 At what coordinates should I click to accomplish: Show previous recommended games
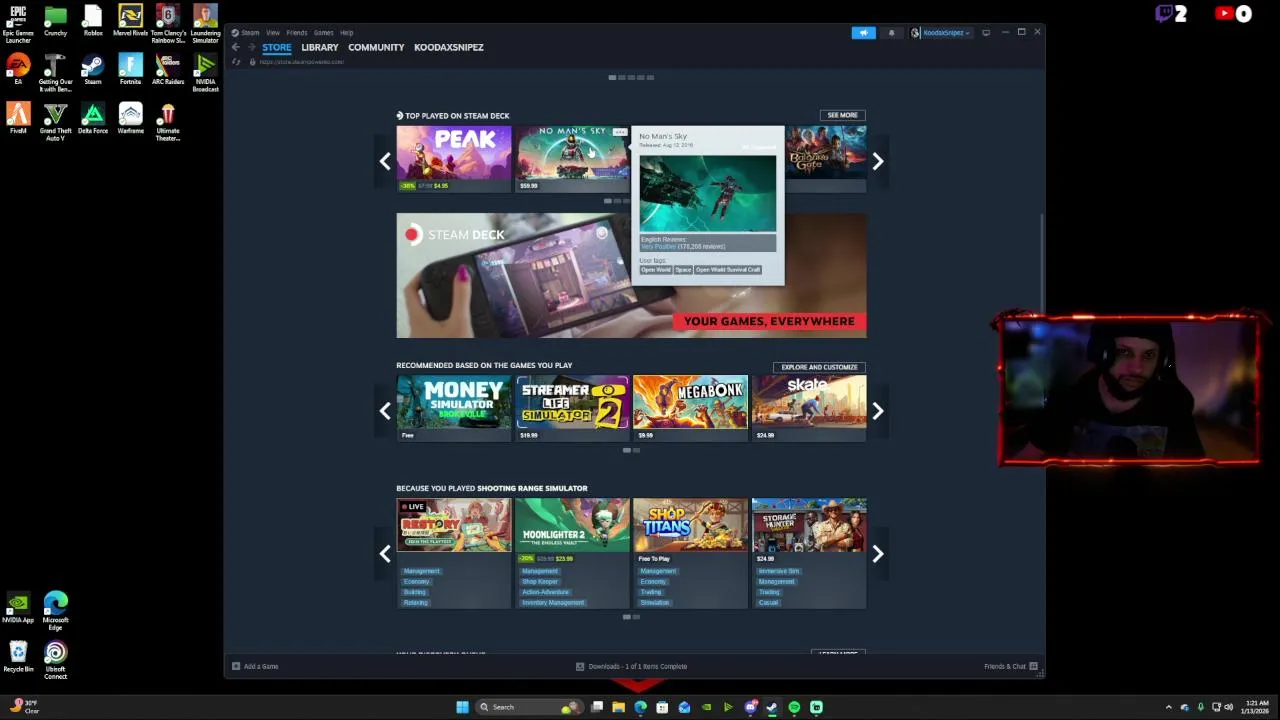click(385, 411)
